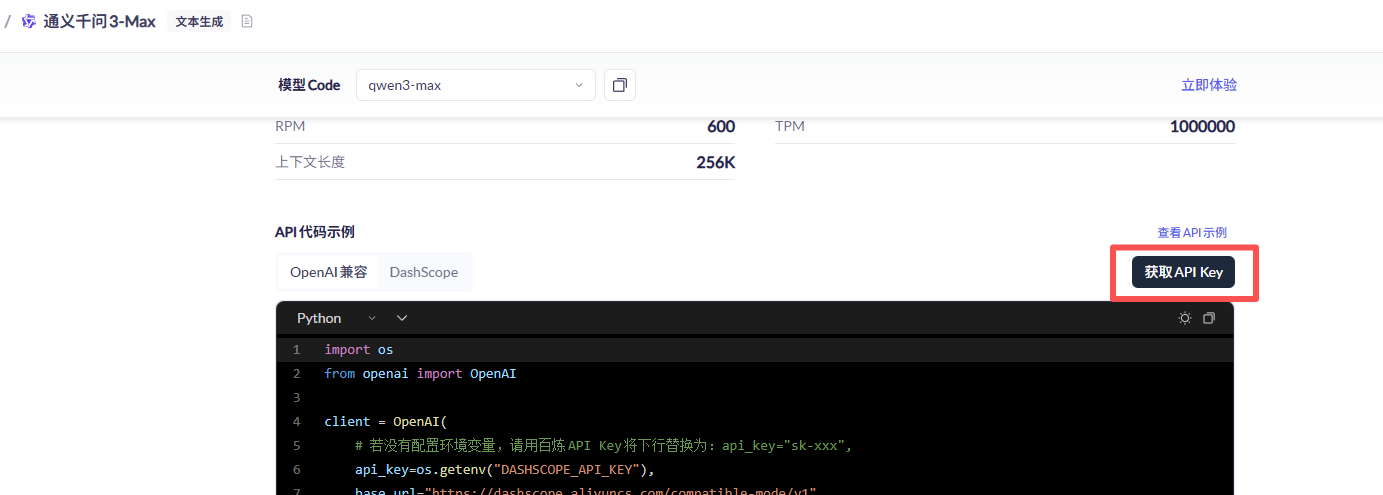Image resolution: width=1383 pixels, height=495 pixels.
Task: Click the 上下文长度 value 256K
Action: pos(716,162)
